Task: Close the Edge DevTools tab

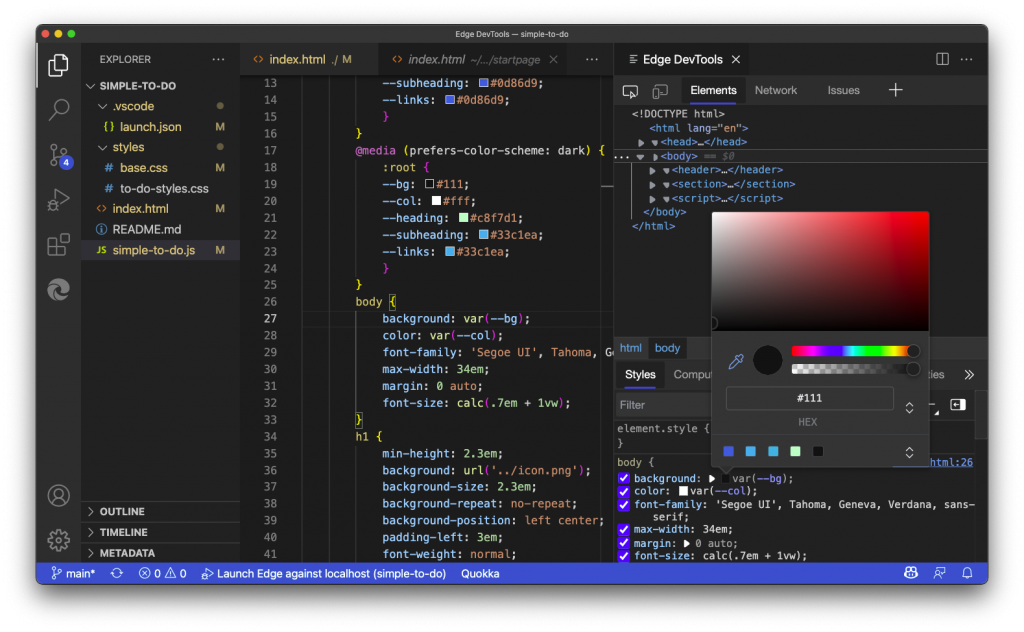Action: (736, 59)
